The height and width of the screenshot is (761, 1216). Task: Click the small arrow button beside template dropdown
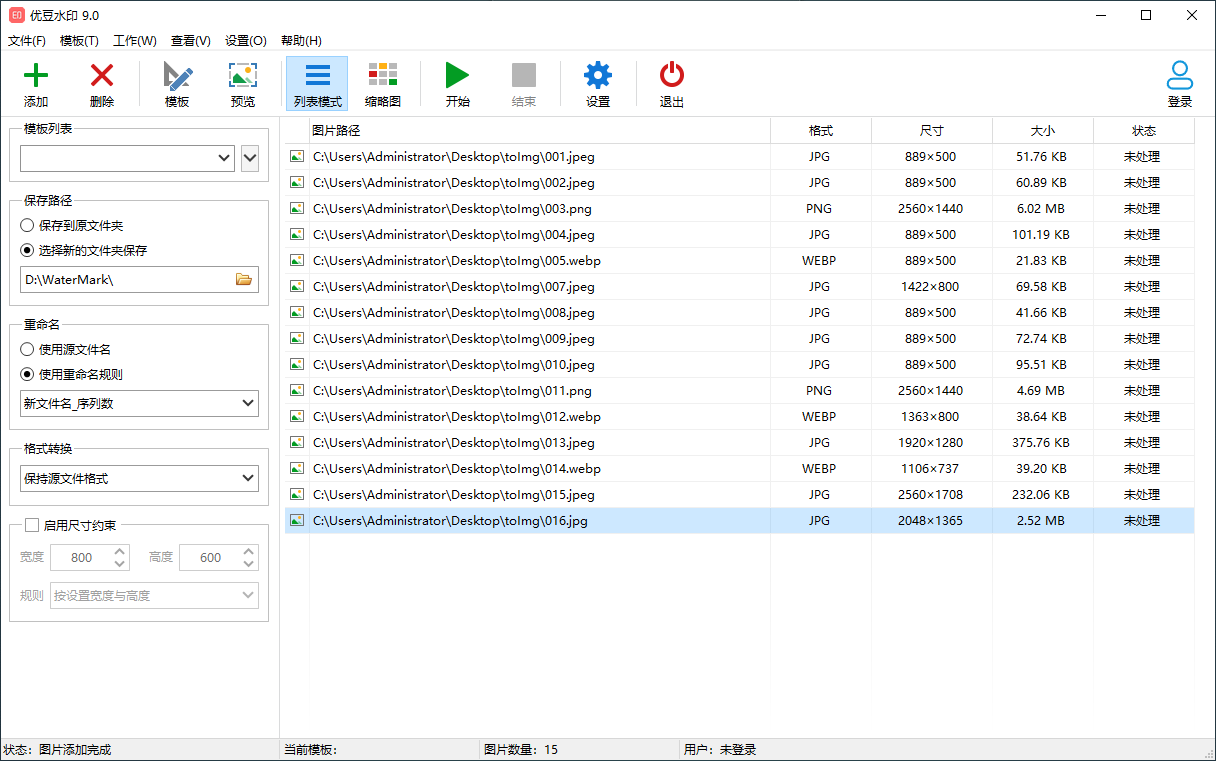pos(250,158)
